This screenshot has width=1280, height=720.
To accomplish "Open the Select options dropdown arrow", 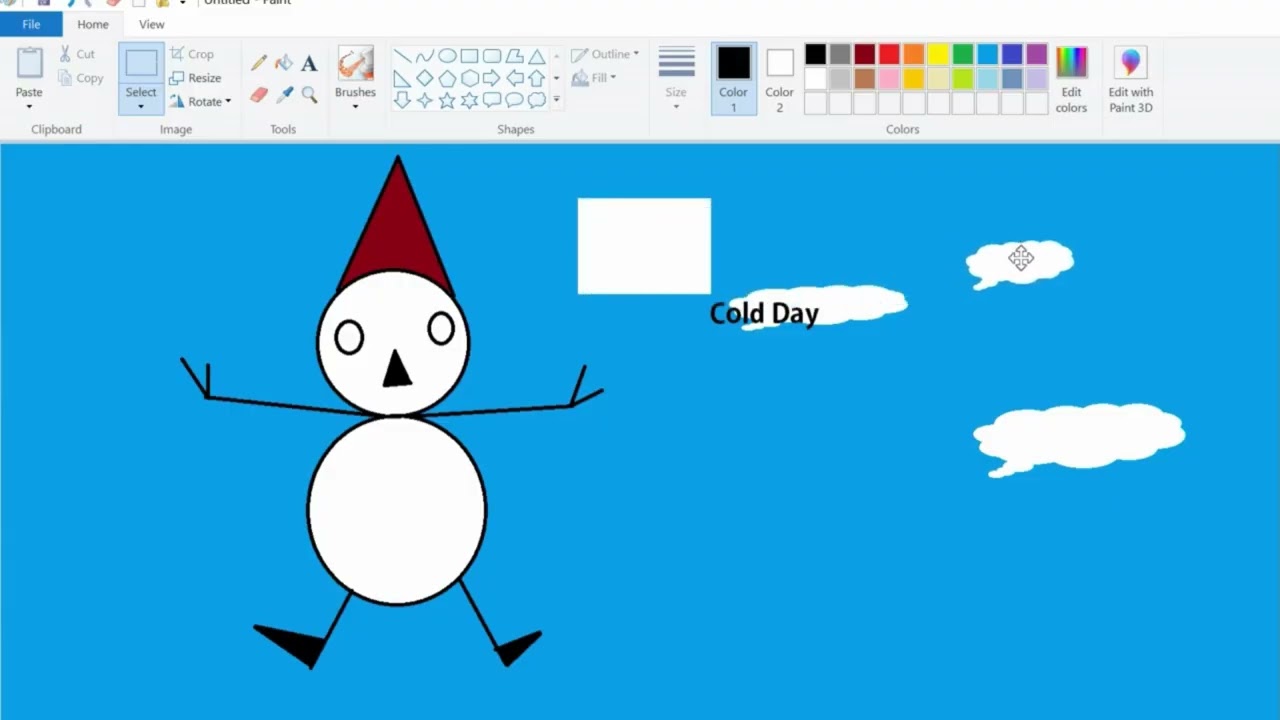I will [x=141, y=106].
